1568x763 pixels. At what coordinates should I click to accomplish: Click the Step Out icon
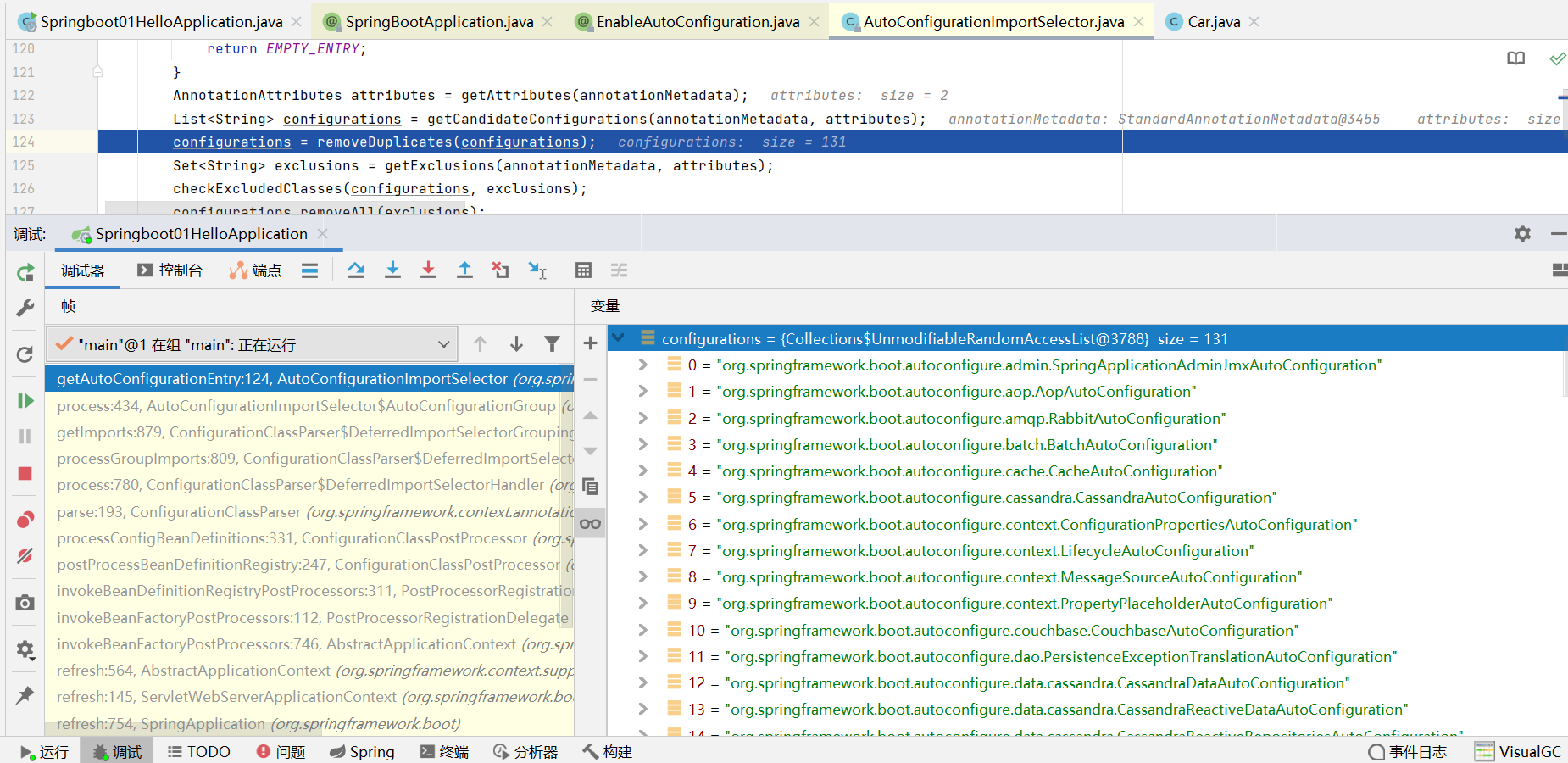click(x=464, y=270)
